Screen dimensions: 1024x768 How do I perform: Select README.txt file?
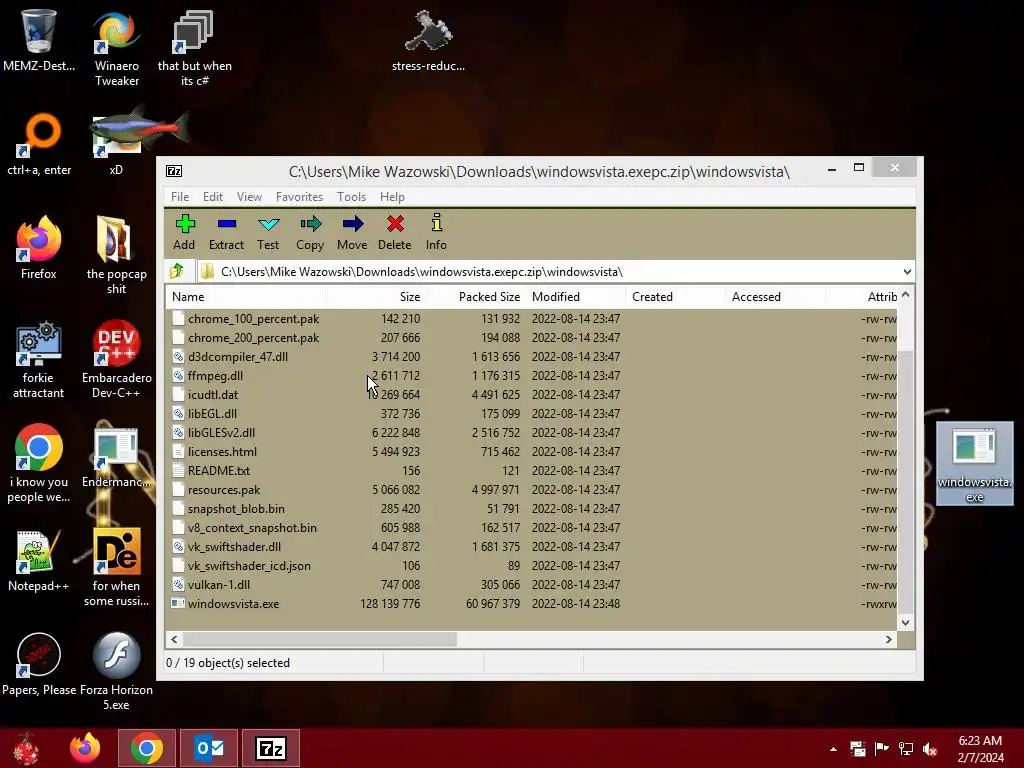219,470
